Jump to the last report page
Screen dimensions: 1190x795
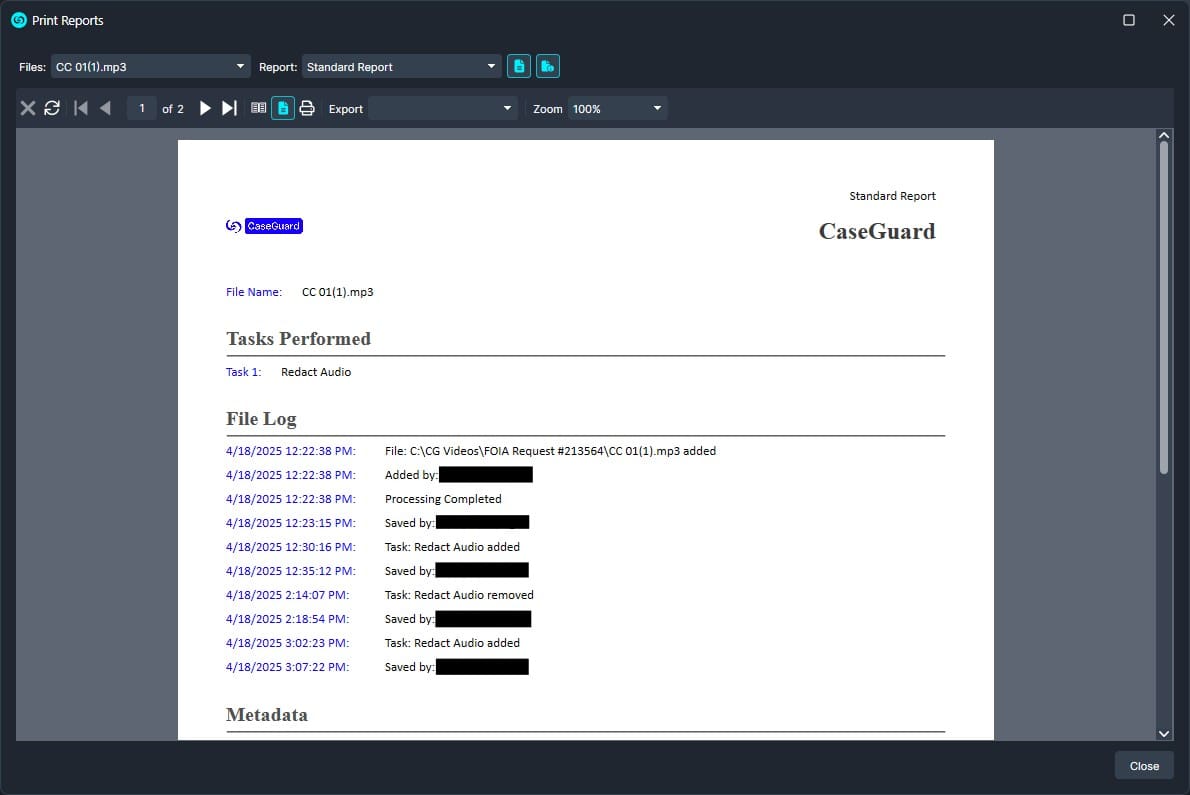coord(229,108)
